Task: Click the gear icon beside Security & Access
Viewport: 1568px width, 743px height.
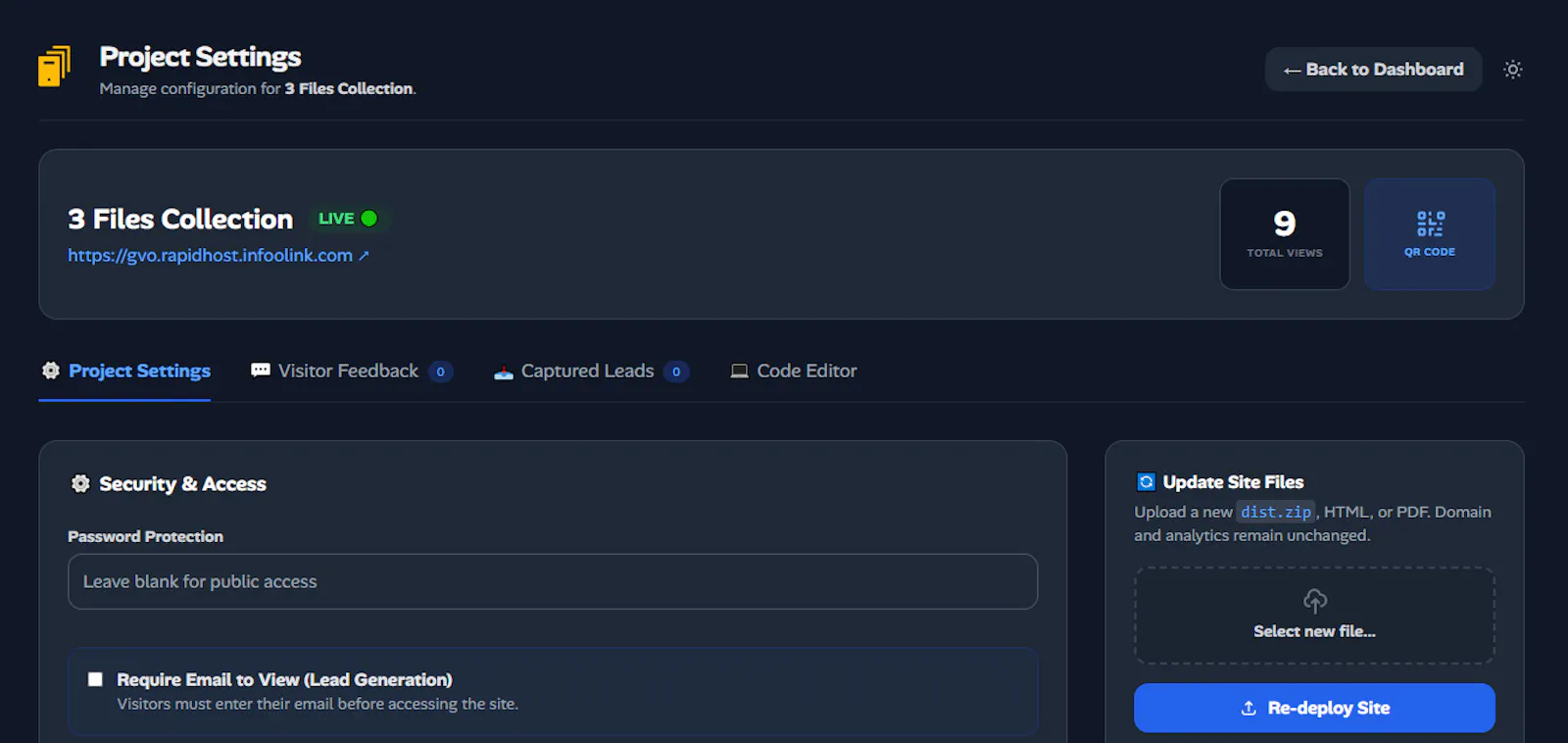Action: tap(80, 483)
